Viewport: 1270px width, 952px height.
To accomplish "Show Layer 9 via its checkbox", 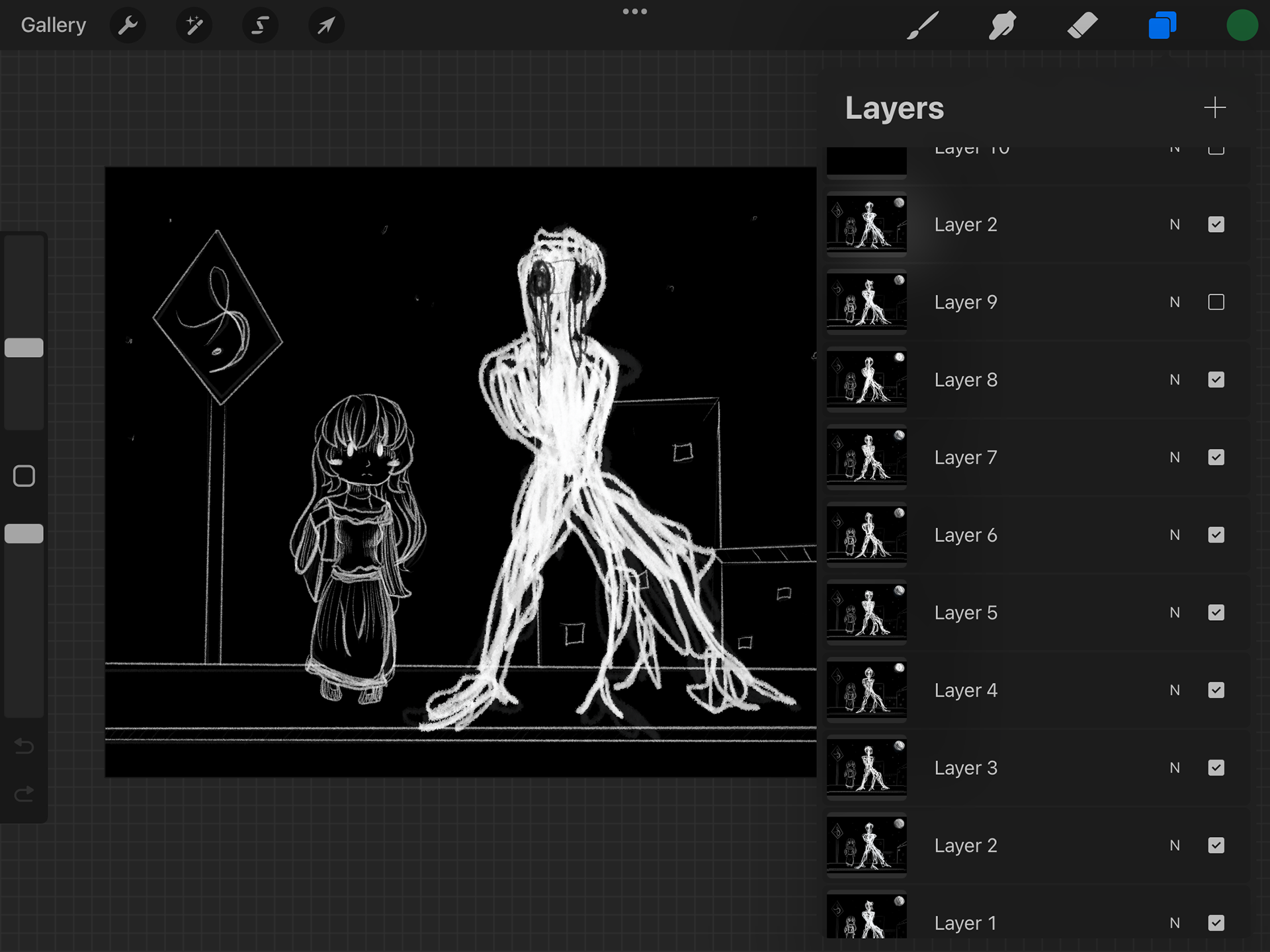I will [x=1216, y=302].
